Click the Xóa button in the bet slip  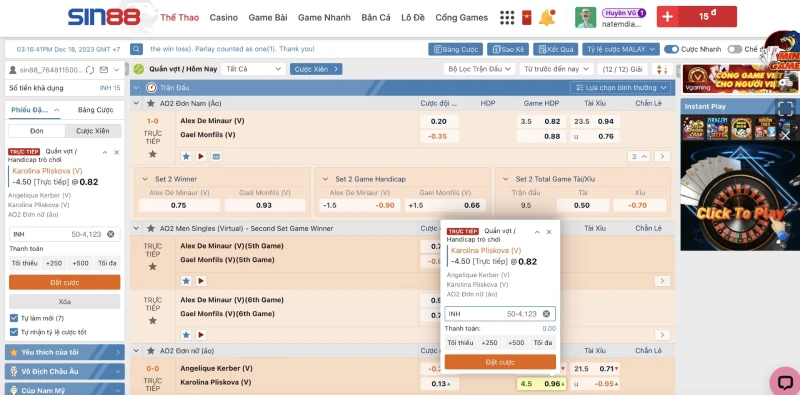click(65, 302)
